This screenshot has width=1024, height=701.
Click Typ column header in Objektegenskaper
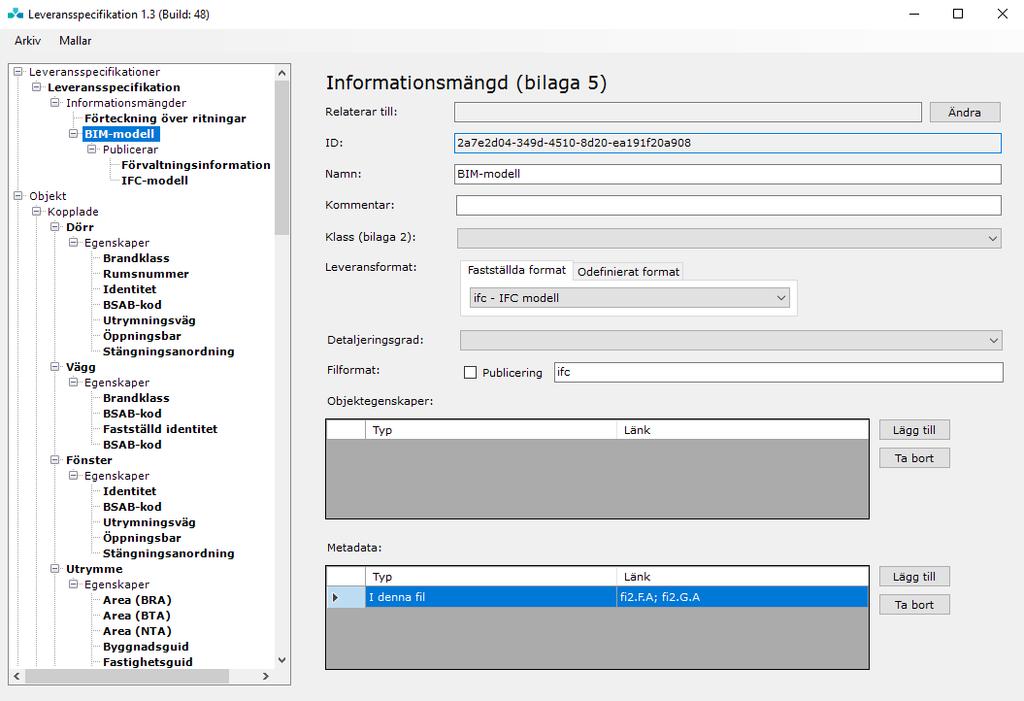(490, 430)
